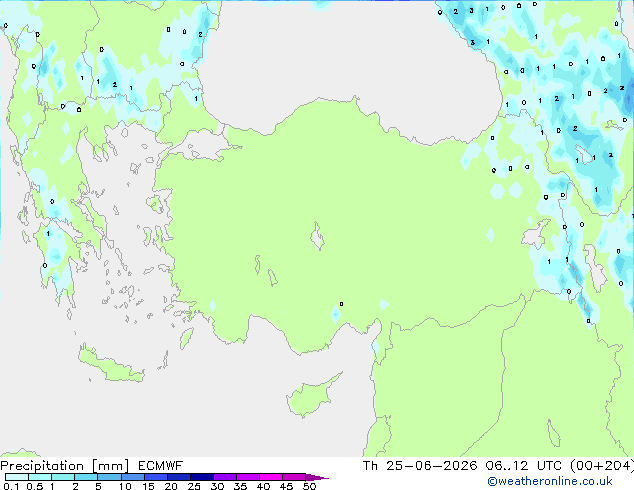634x490 pixels.
Task: Click the legend label "25"
Action: point(194,486)
